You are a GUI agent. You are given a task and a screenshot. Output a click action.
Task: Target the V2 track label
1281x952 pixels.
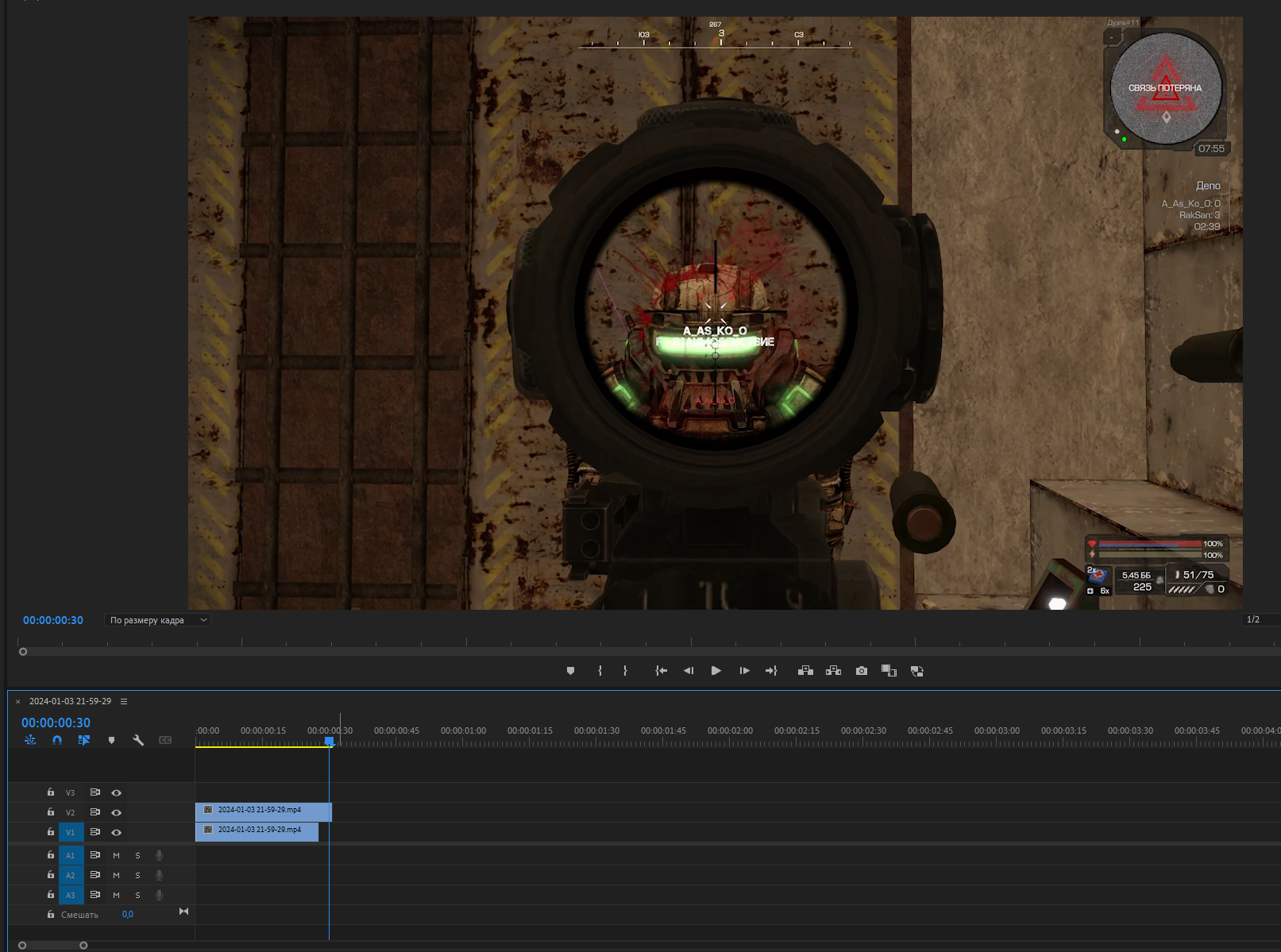click(x=71, y=812)
